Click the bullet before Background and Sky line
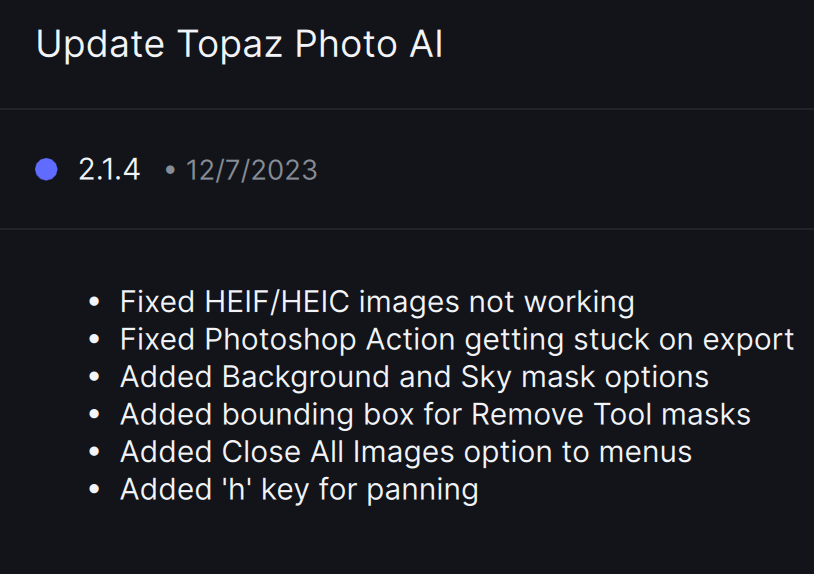 pos(94,377)
